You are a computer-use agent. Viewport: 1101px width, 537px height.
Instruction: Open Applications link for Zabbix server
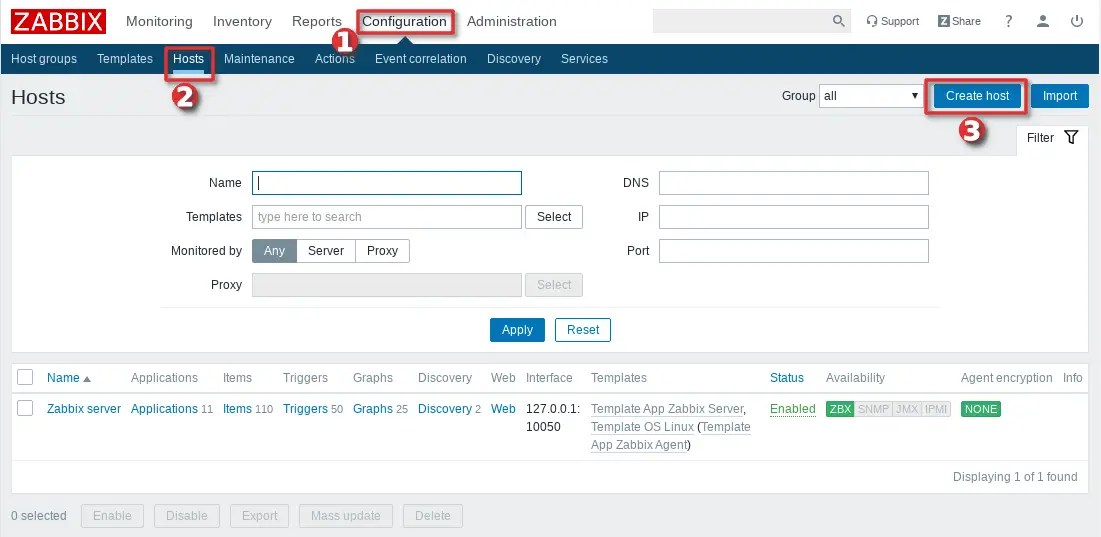164,409
